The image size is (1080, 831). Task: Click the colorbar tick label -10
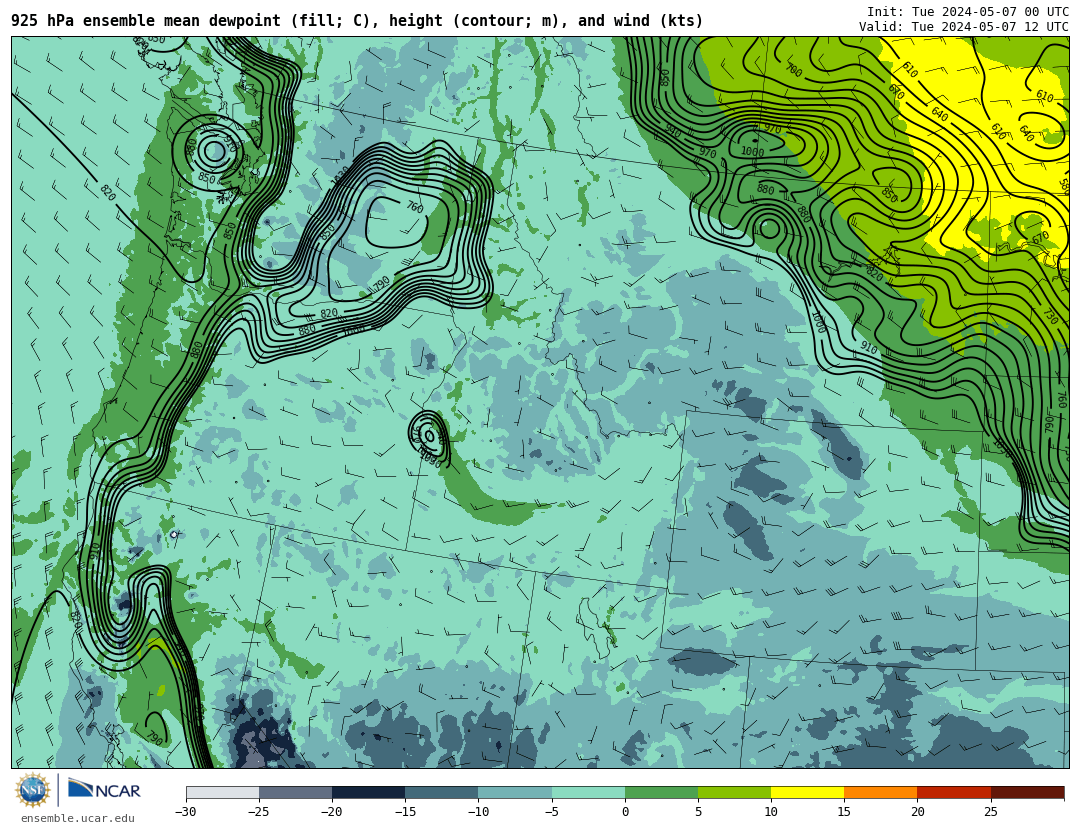tap(478, 812)
